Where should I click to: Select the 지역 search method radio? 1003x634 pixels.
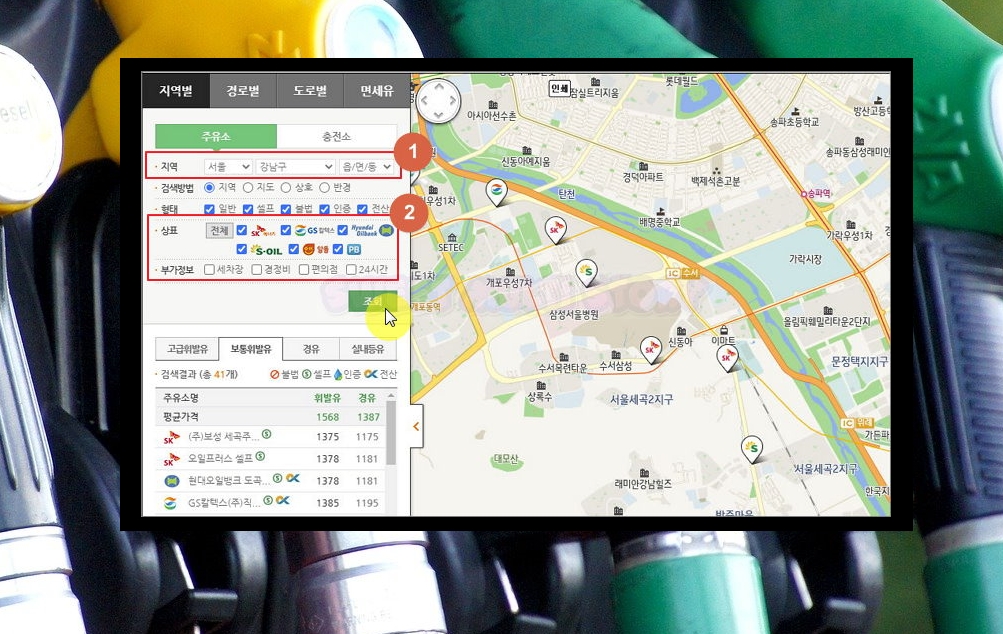[209, 187]
